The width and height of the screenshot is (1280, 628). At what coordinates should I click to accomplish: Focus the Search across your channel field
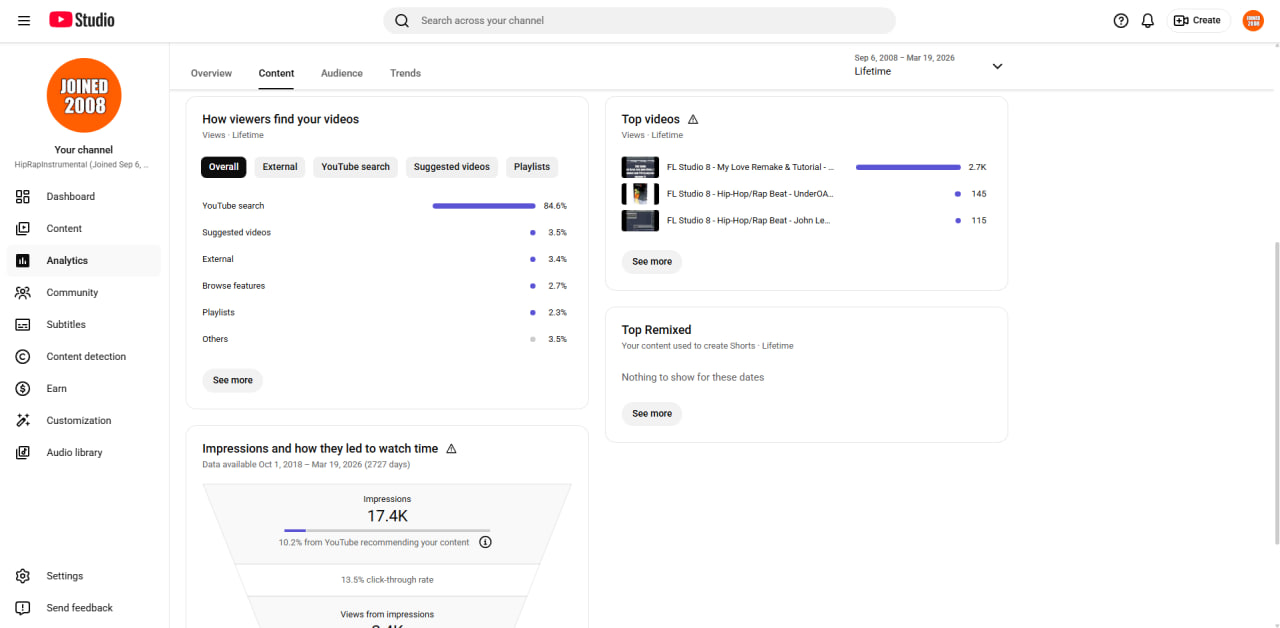click(x=640, y=20)
